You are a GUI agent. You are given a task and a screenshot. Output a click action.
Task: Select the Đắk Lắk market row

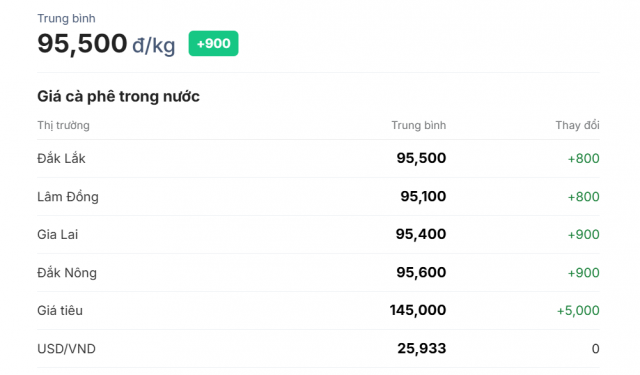tap(318, 158)
